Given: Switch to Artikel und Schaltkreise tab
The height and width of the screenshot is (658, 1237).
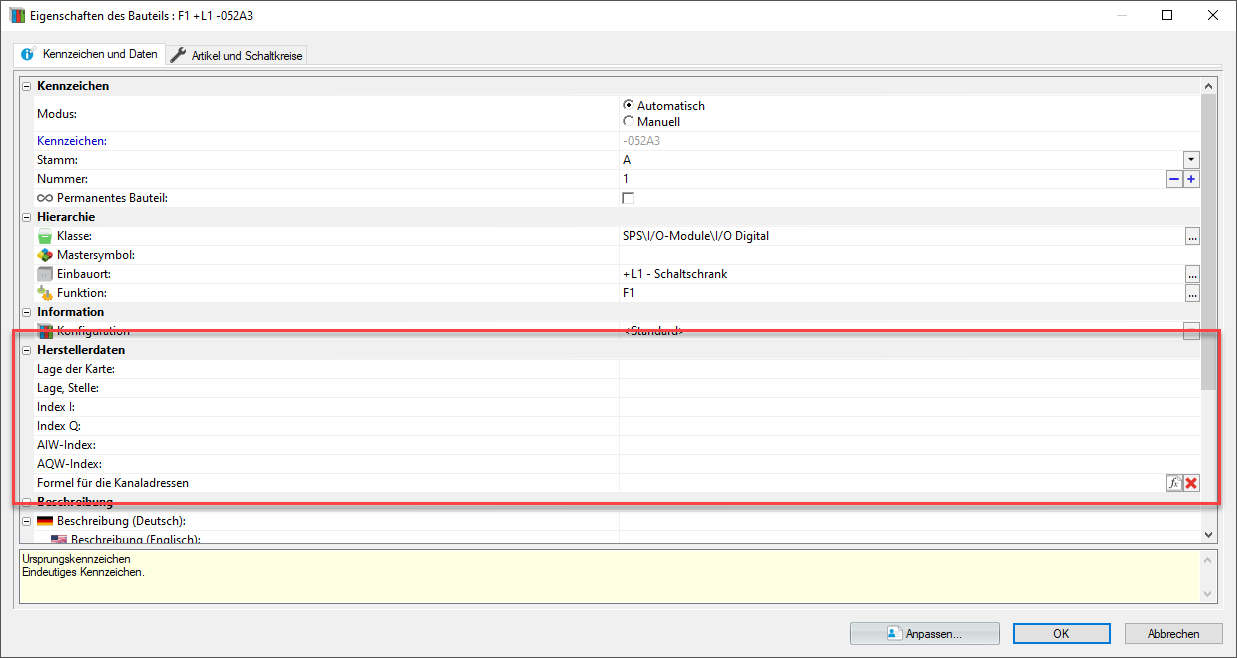Looking at the screenshot, I should [x=238, y=56].
